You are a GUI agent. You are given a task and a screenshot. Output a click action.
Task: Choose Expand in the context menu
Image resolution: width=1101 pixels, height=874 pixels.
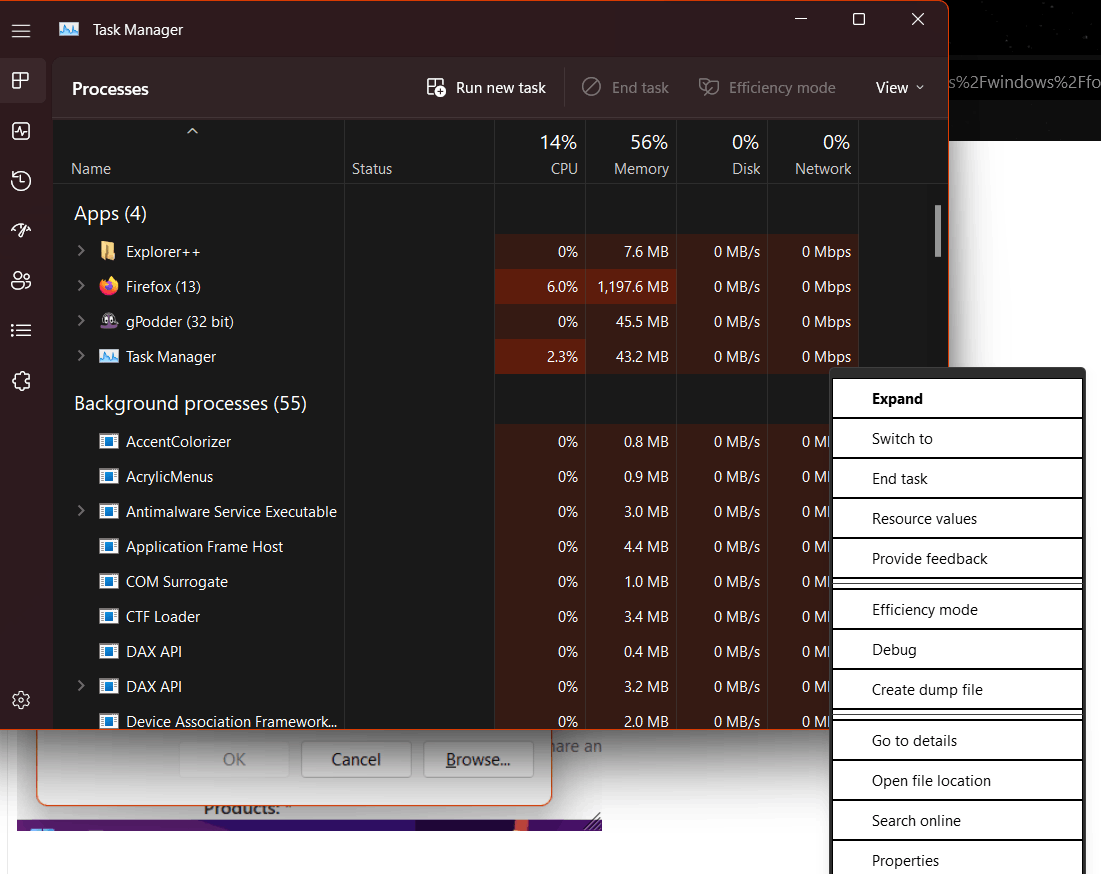957,399
